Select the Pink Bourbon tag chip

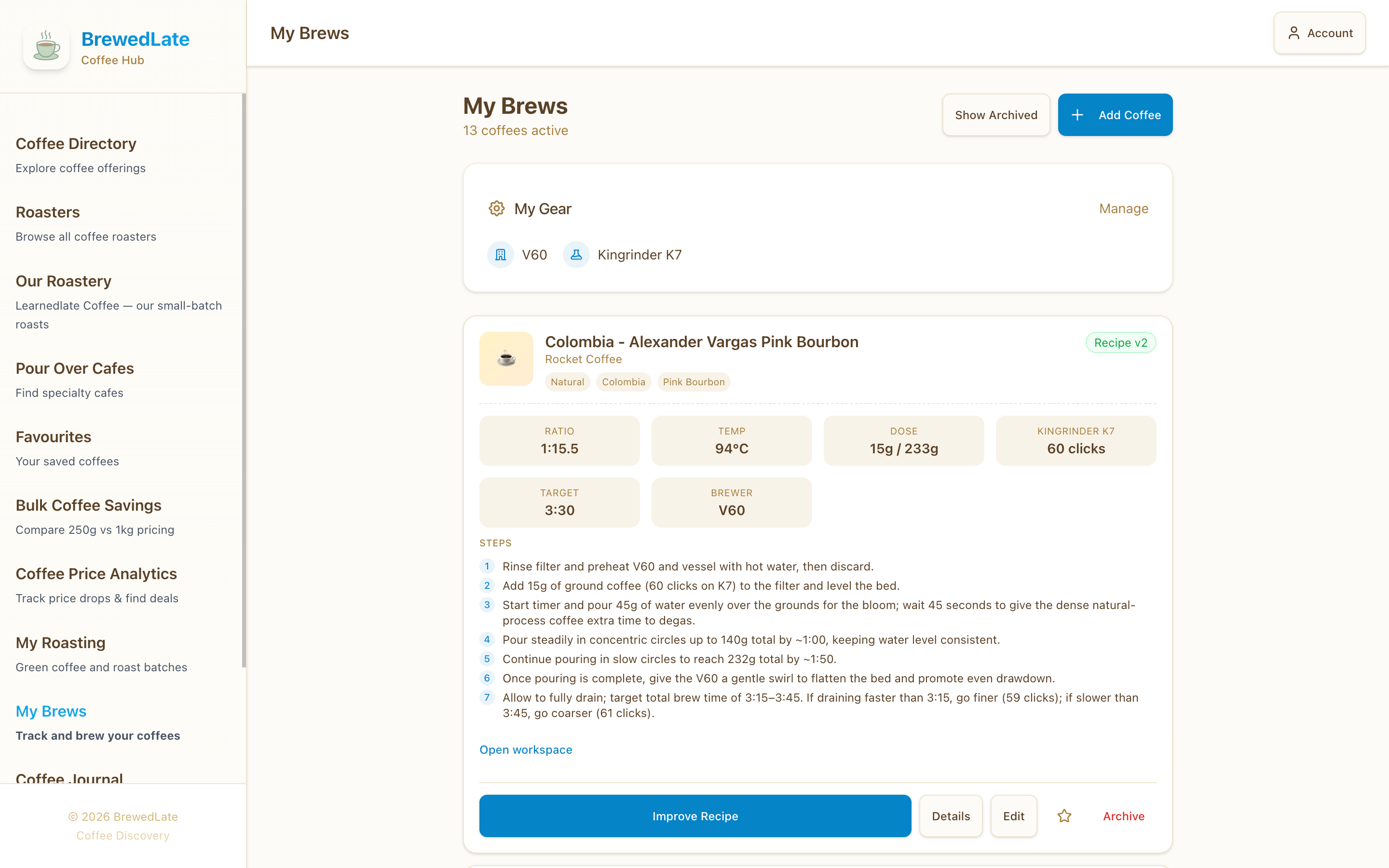point(694,382)
